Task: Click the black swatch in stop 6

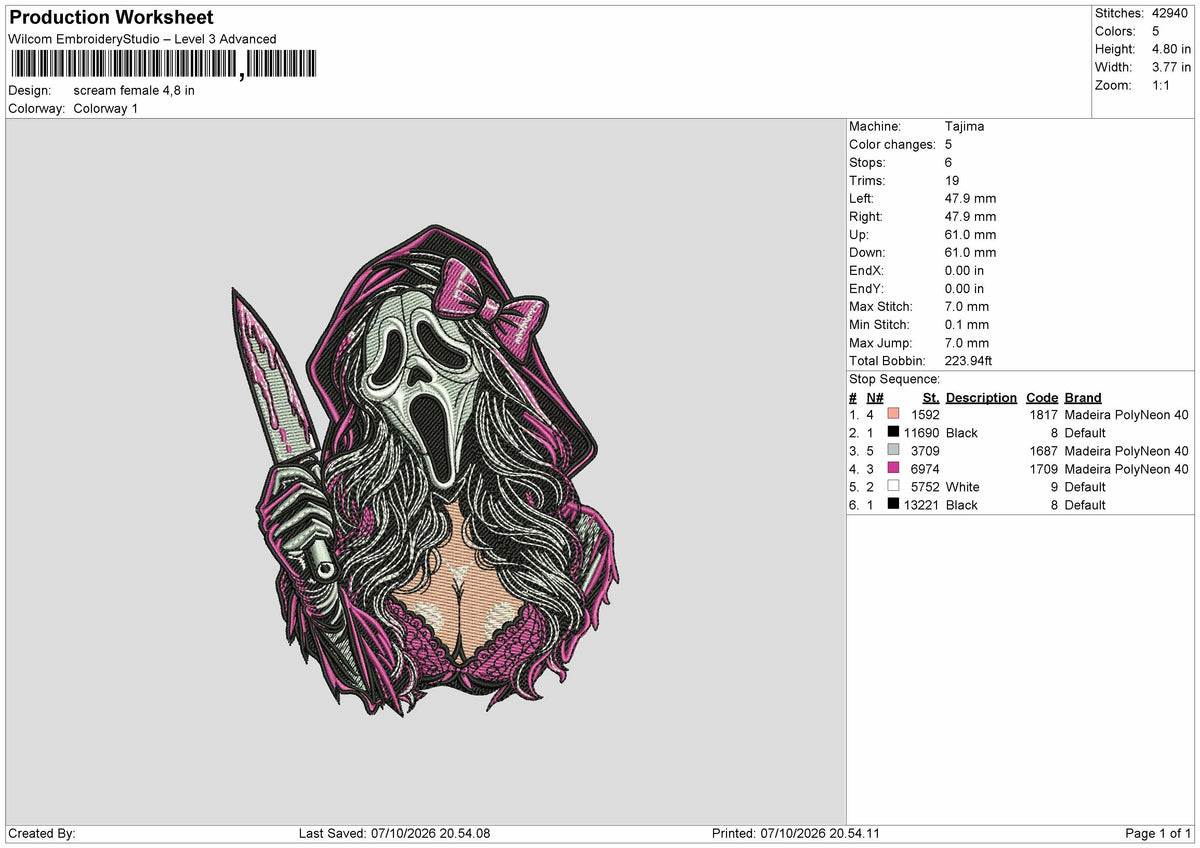Action: 893,504
